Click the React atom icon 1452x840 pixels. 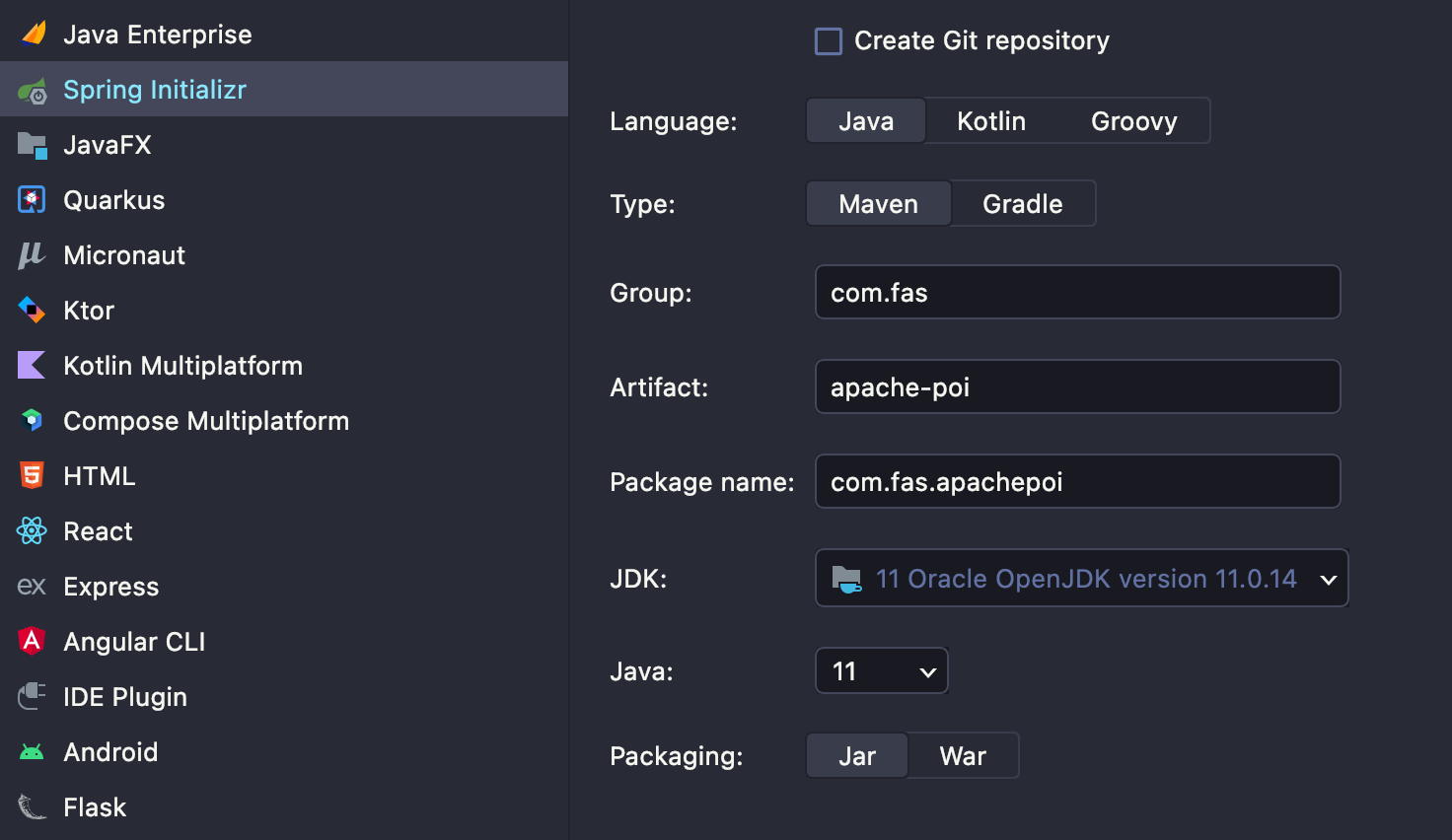click(x=32, y=531)
